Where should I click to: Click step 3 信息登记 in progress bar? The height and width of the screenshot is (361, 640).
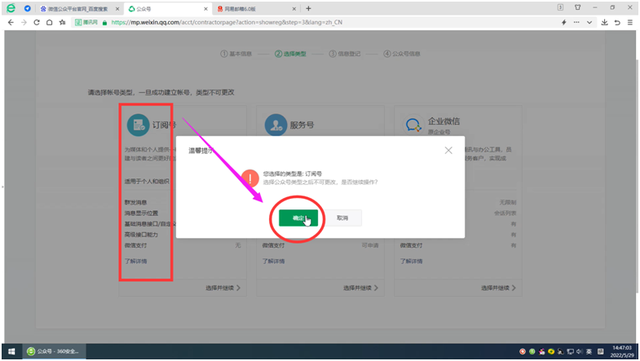click(345, 53)
